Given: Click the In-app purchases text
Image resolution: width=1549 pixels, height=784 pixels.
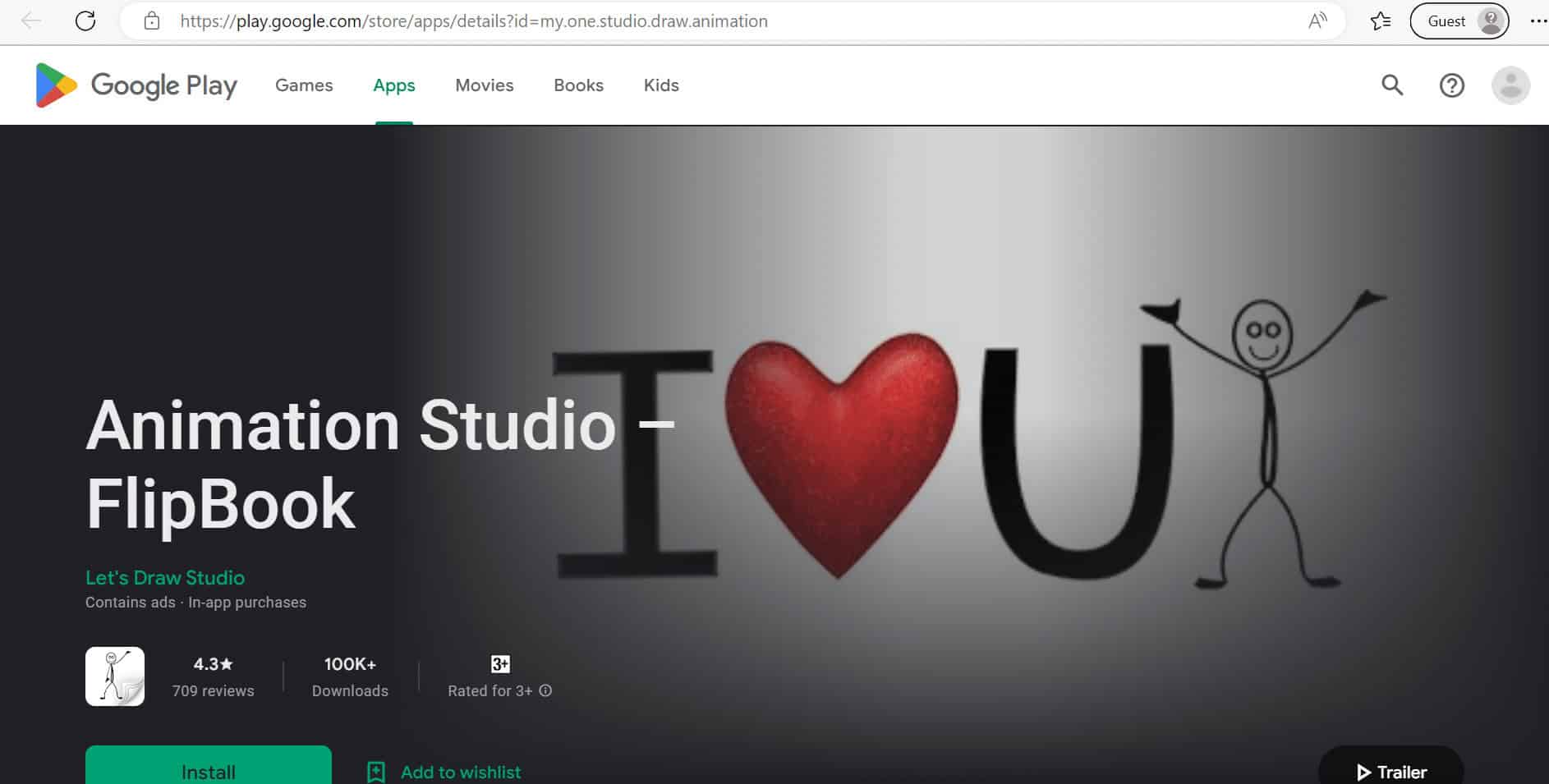Looking at the screenshot, I should click(x=247, y=603).
